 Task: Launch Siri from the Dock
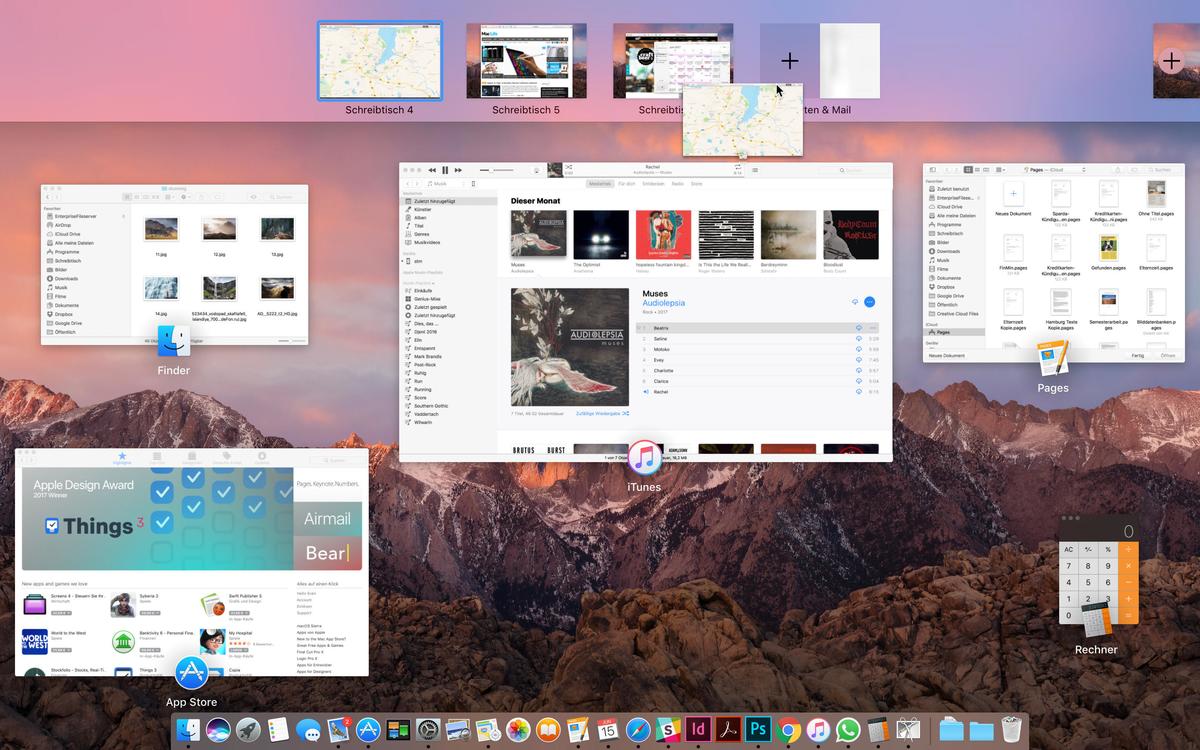tap(218, 731)
